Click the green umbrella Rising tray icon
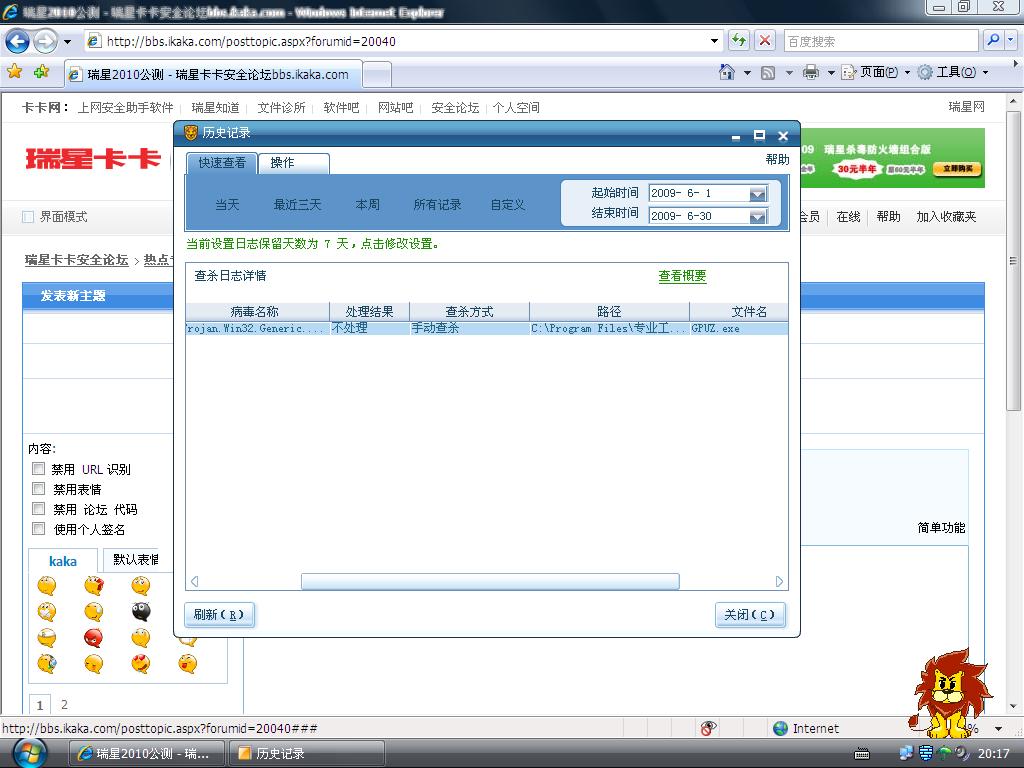Image resolution: width=1024 pixels, height=768 pixels. pyautogui.click(x=944, y=753)
